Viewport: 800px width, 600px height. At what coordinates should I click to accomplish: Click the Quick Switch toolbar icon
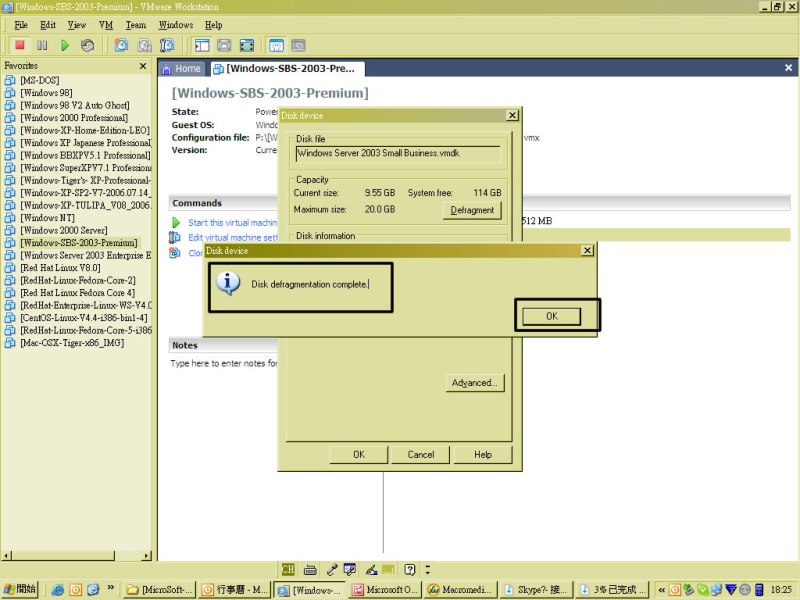(224, 45)
